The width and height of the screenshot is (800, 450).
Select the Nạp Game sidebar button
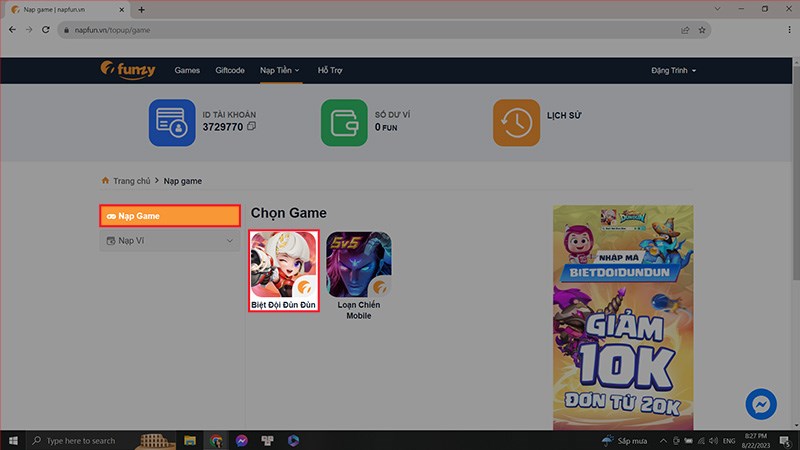tap(170, 216)
